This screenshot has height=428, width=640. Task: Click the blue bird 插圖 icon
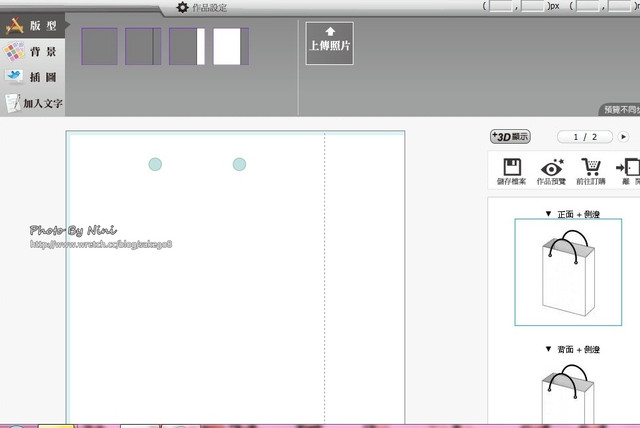[x=14, y=76]
